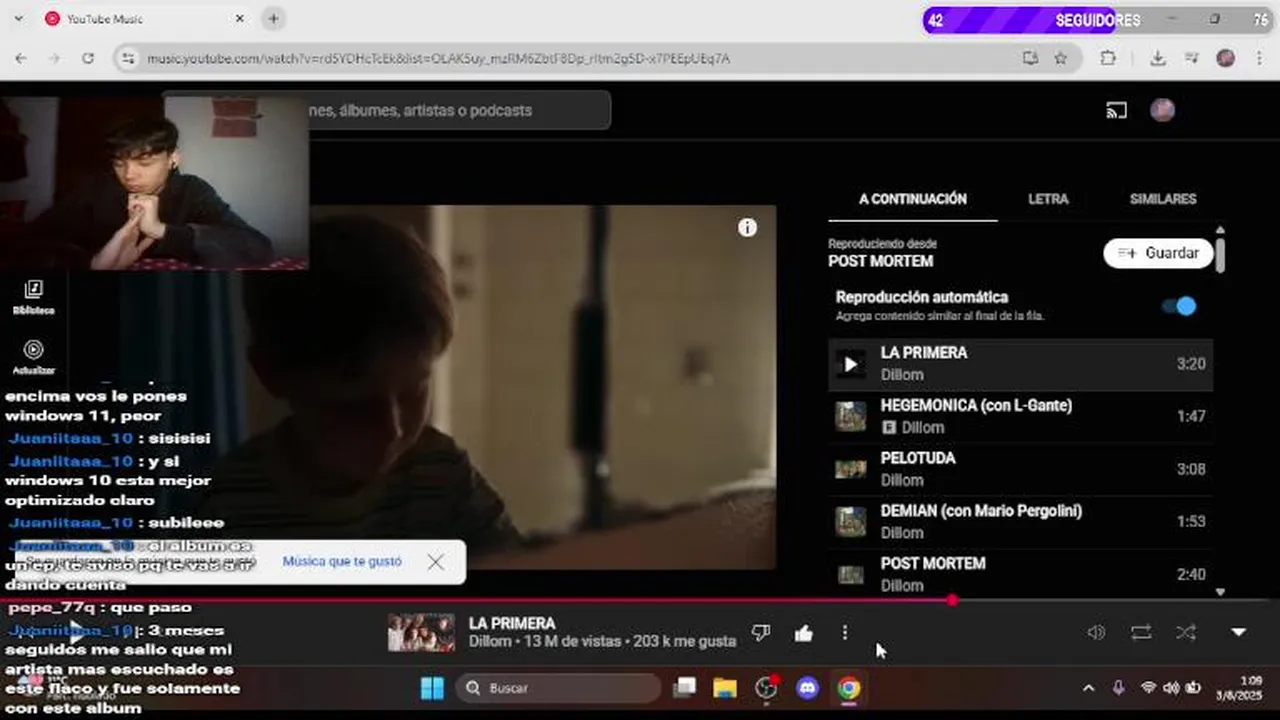Open File Explorer from taskbar
This screenshot has width=1280, height=720.
pyautogui.click(x=725, y=688)
